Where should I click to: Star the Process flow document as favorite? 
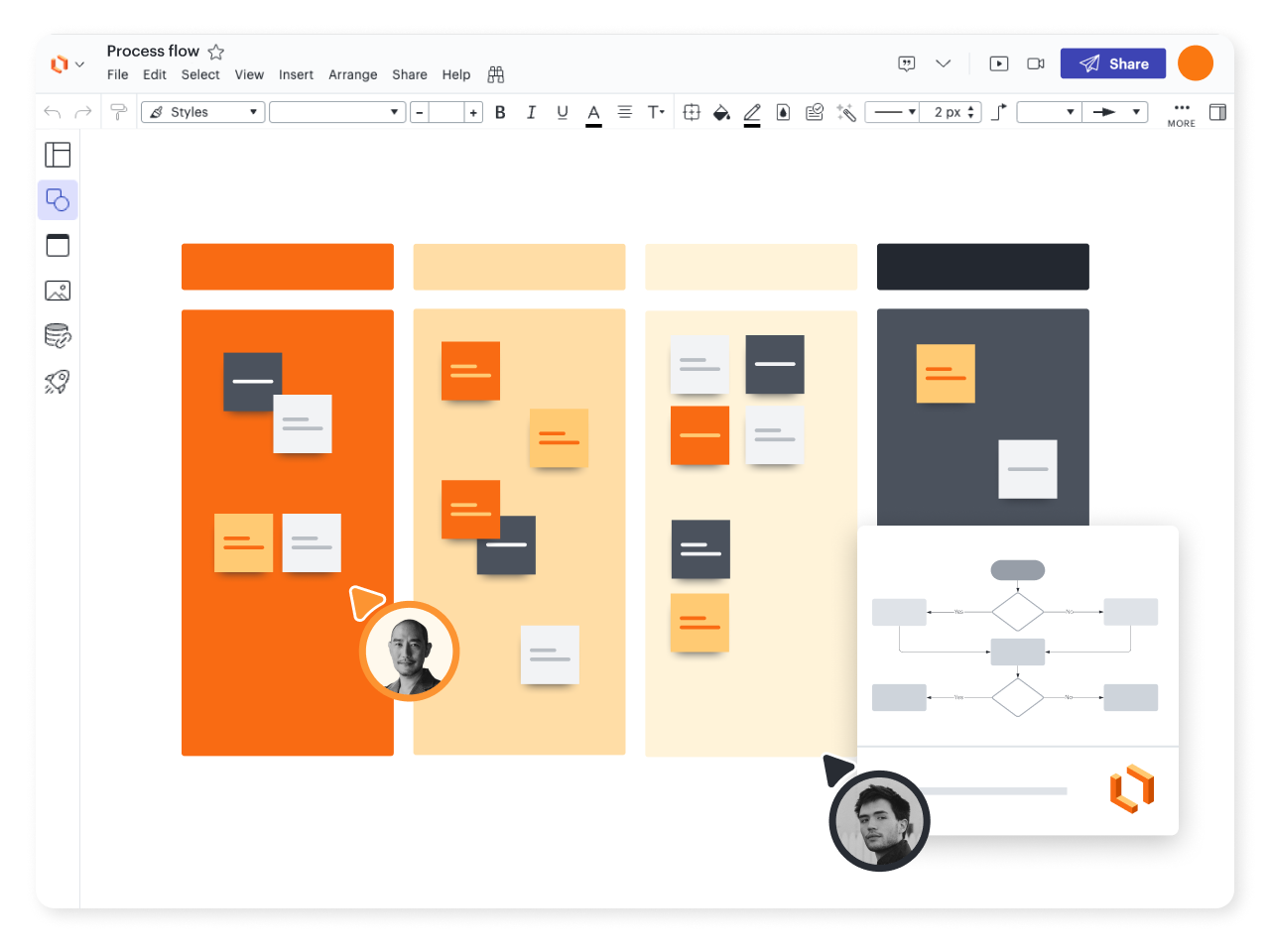216,52
